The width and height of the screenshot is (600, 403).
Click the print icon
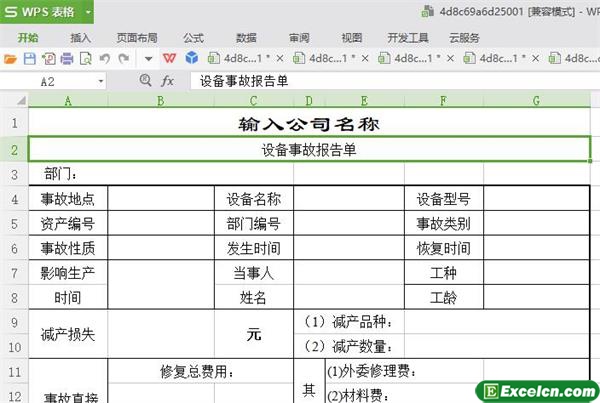(67, 59)
